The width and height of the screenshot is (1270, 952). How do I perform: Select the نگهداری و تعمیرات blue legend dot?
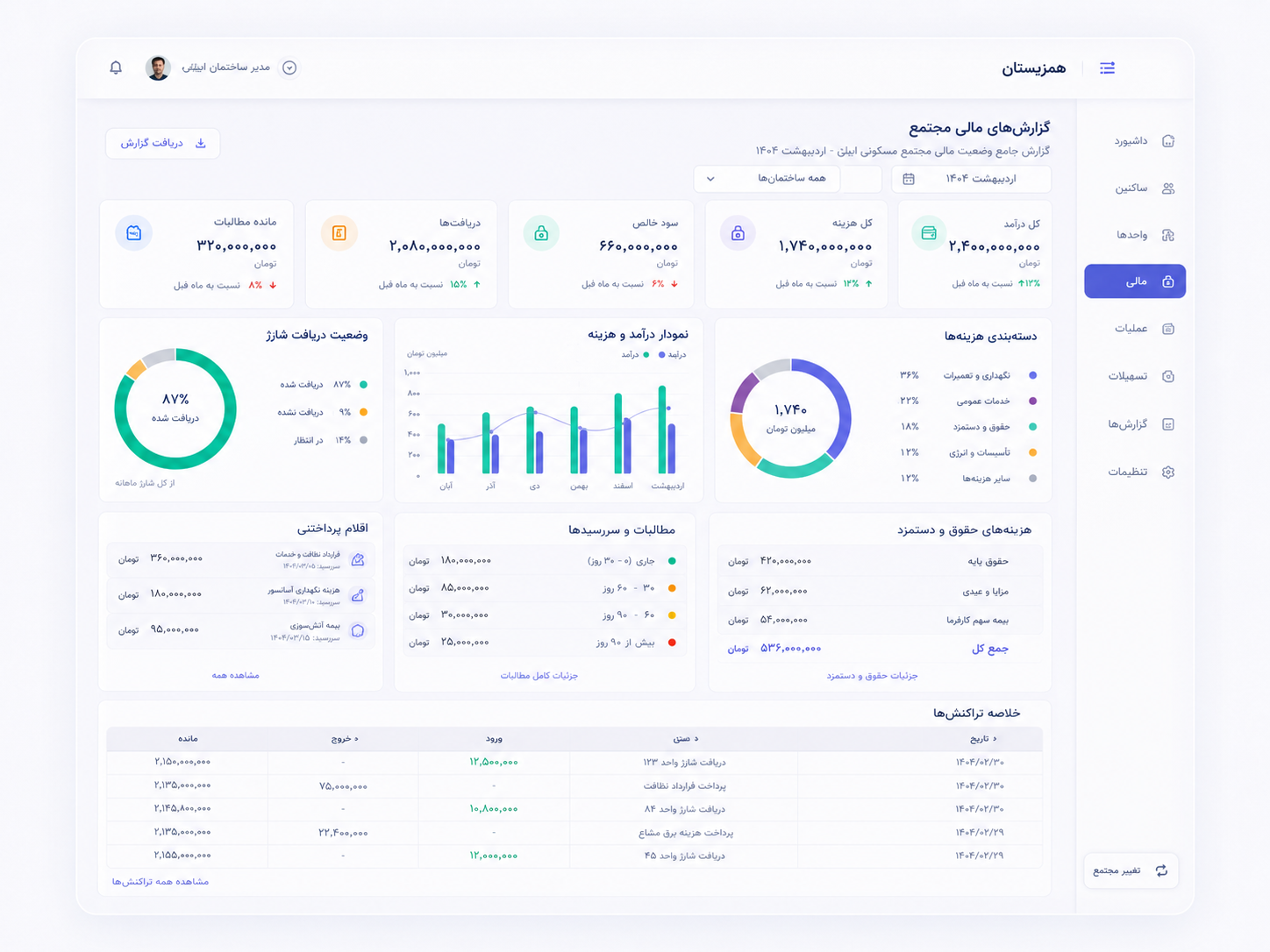point(1032,375)
